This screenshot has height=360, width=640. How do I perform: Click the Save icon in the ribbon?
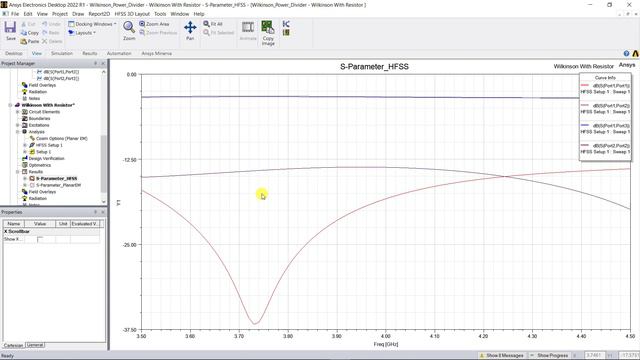(x=10, y=28)
